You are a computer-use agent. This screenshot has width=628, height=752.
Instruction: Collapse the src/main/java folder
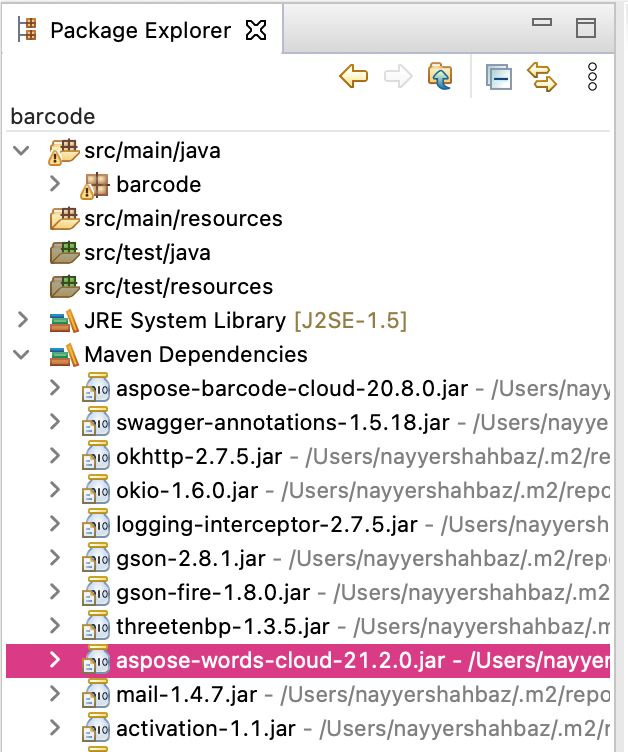tap(20, 151)
